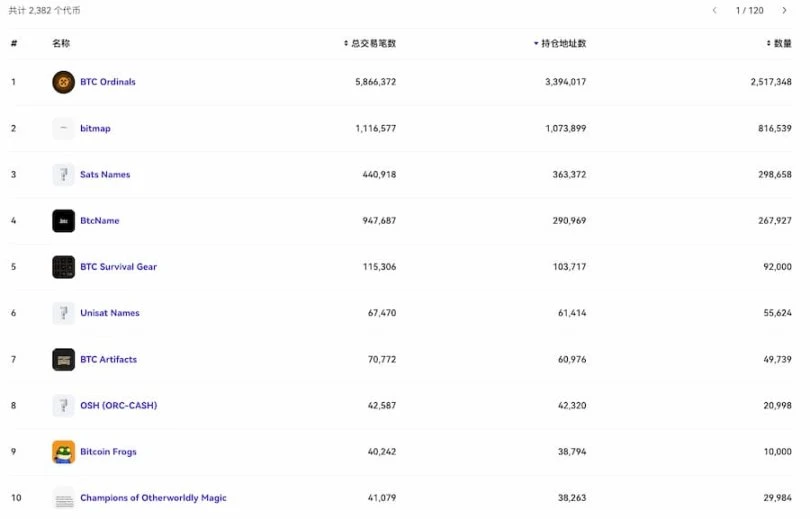The height and width of the screenshot is (519, 810).
Task: Click the Sats Names placeholder icon
Action: point(63,174)
